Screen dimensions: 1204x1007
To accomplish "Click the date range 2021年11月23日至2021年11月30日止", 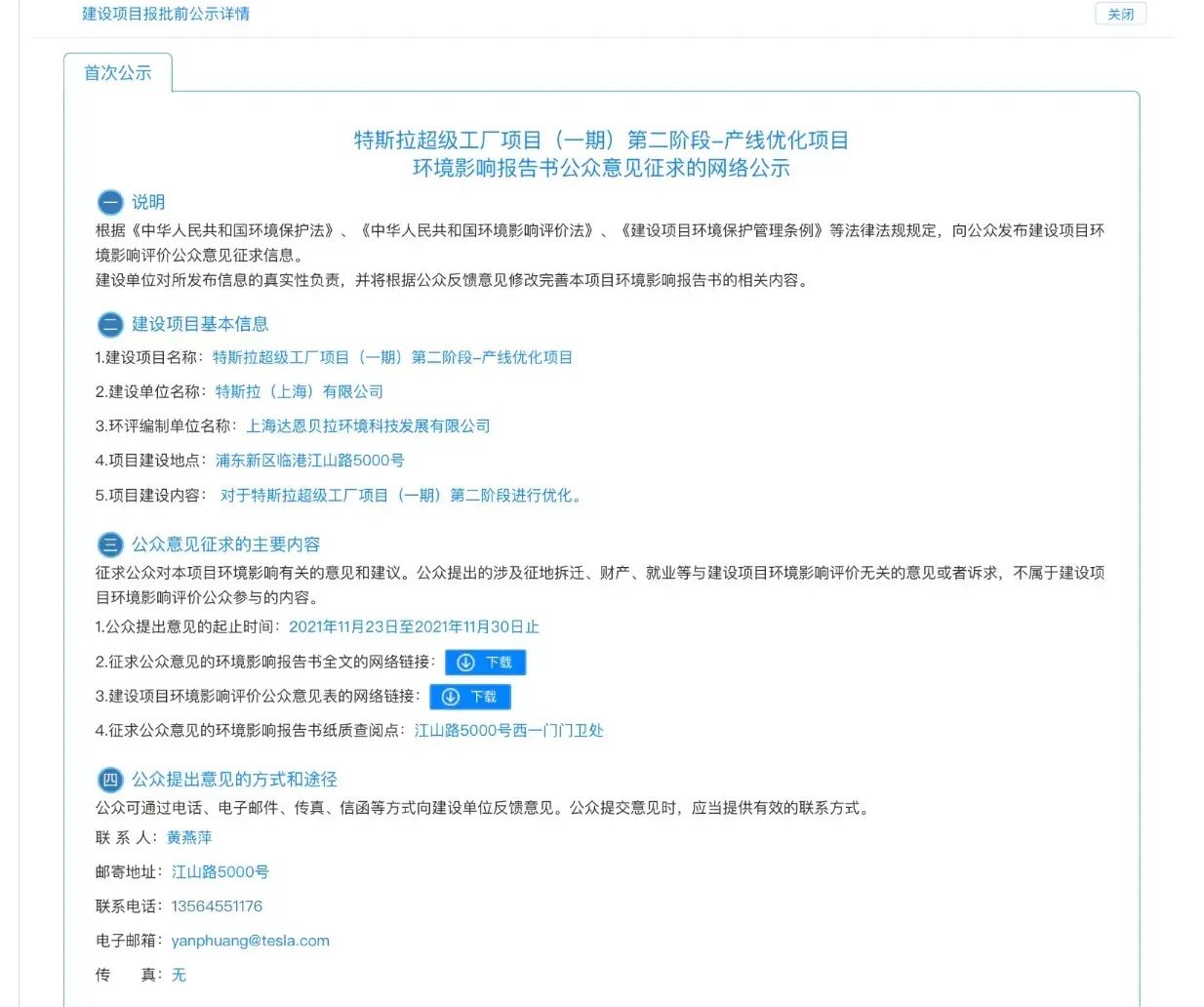I will pyautogui.click(x=414, y=626).
